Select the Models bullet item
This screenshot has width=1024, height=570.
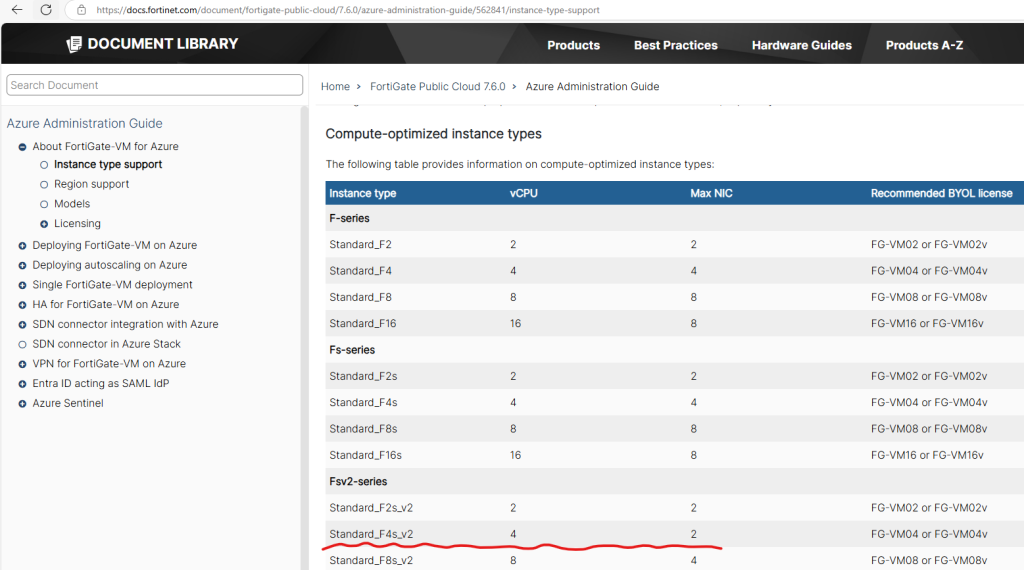pos(44,204)
